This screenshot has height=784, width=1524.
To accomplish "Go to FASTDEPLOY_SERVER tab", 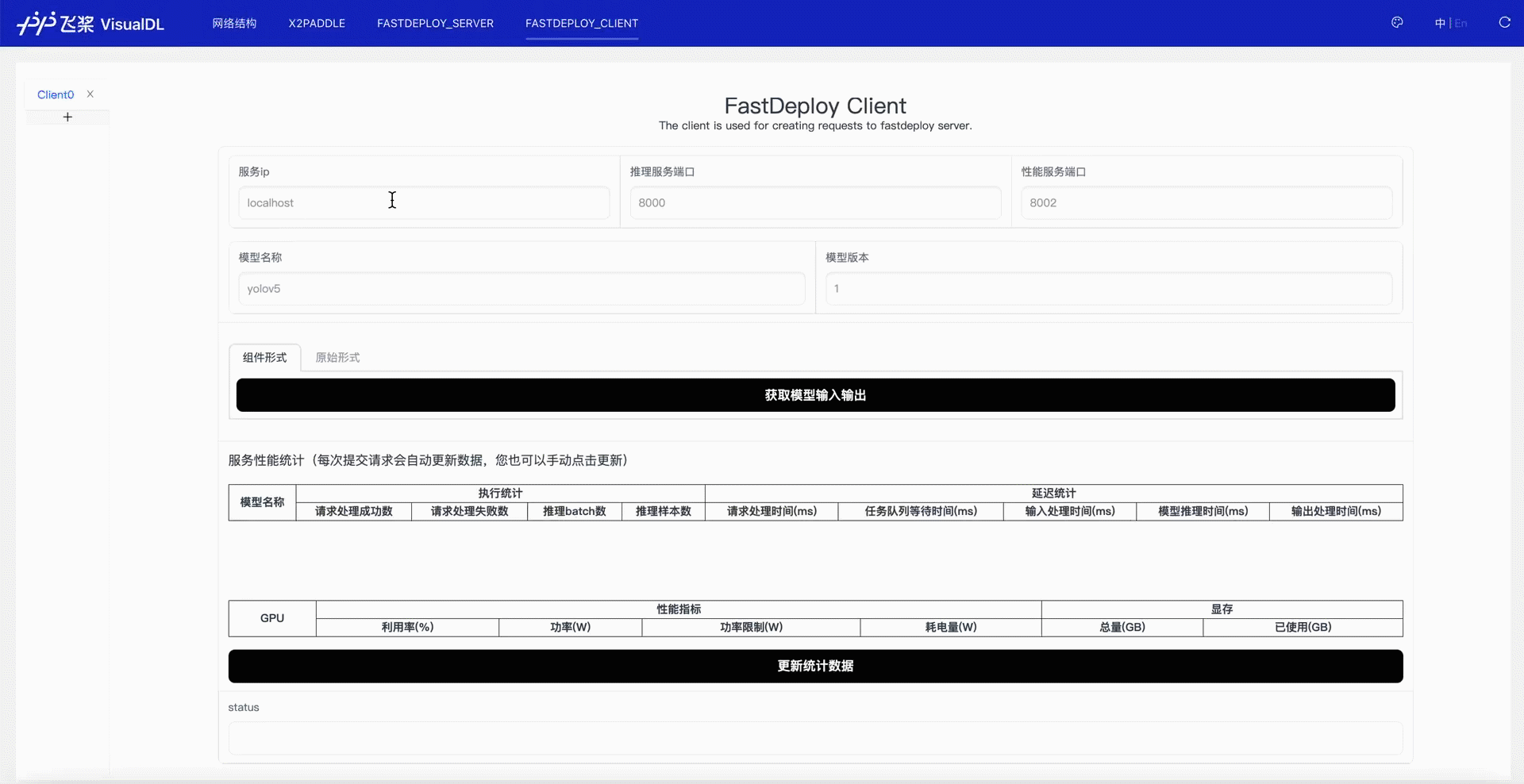I will pyautogui.click(x=435, y=24).
